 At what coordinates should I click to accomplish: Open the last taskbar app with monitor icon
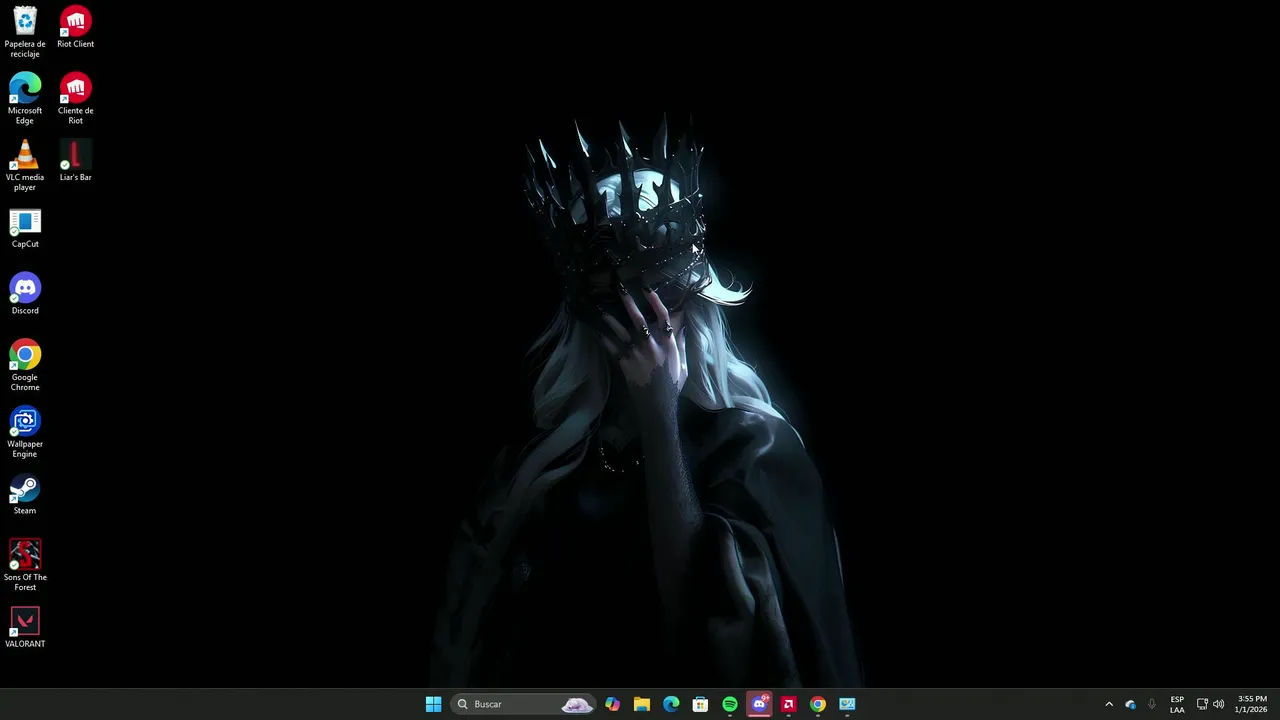click(x=847, y=704)
